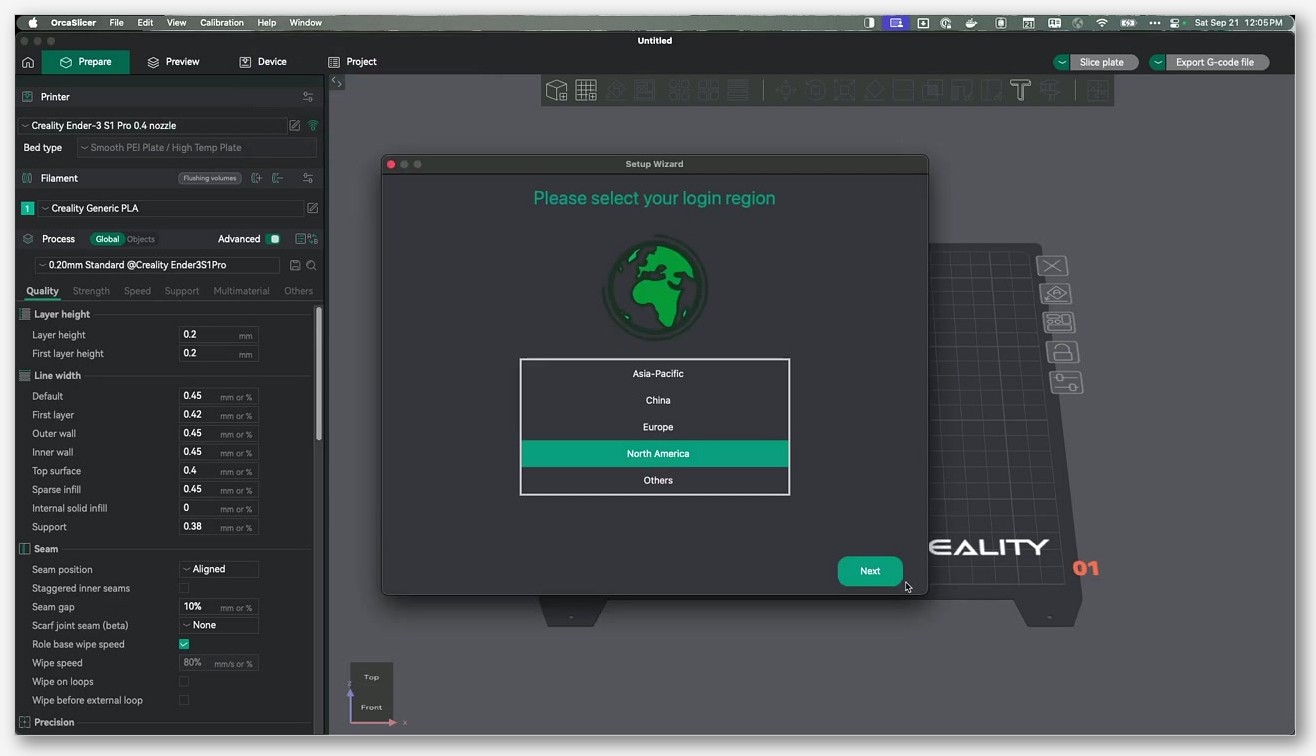Open the Seam position Aligned dropdown
The width and height of the screenshot is (1316, 756).
(218, 569)
